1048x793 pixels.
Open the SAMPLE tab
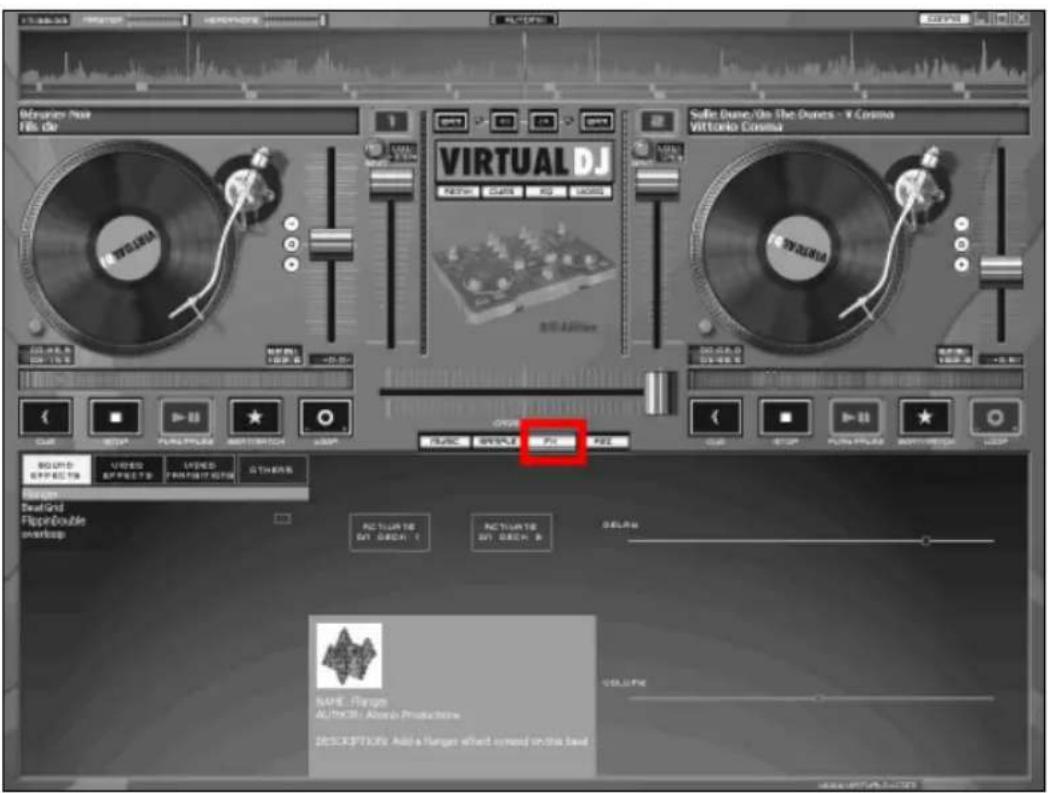tap(497, 441)
